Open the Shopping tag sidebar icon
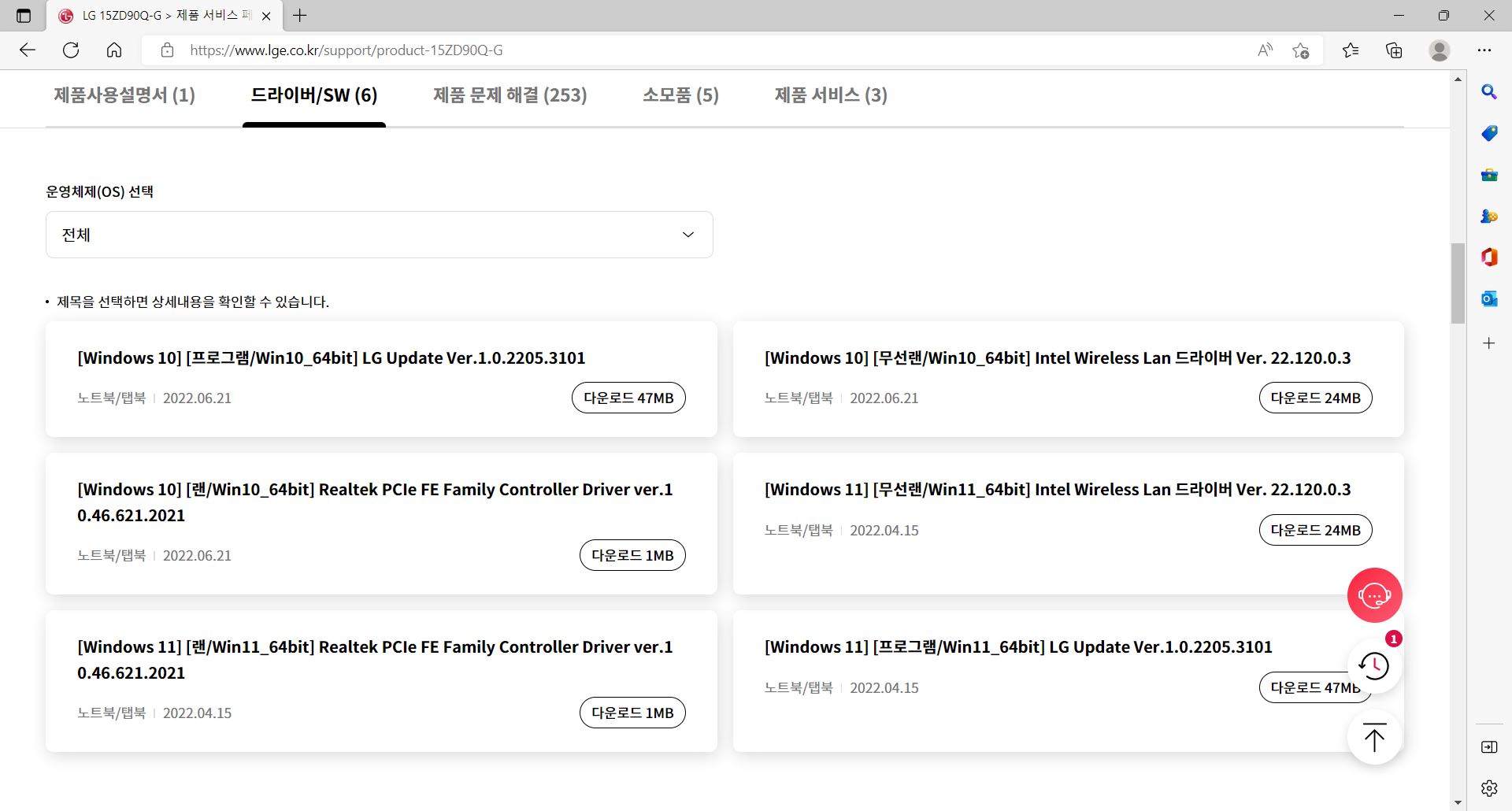 pyautogui.click(x=1489, y=133)
